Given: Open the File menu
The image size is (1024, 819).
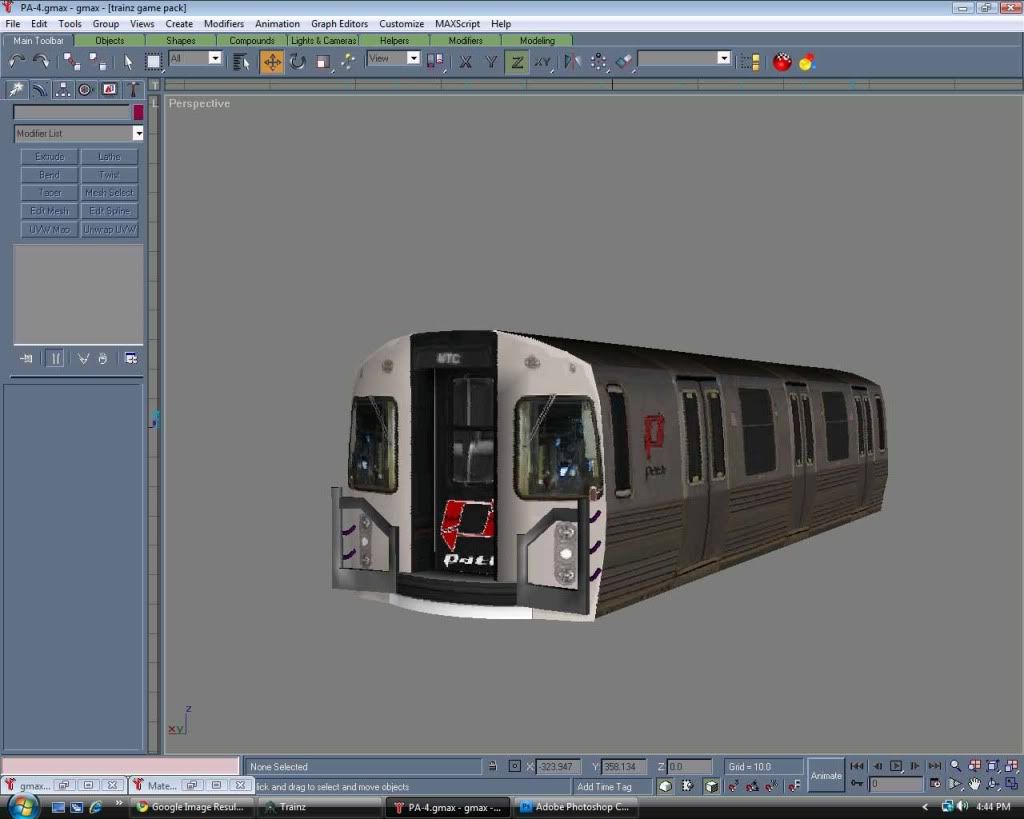Looking at the screenshot, I should 13,24.
